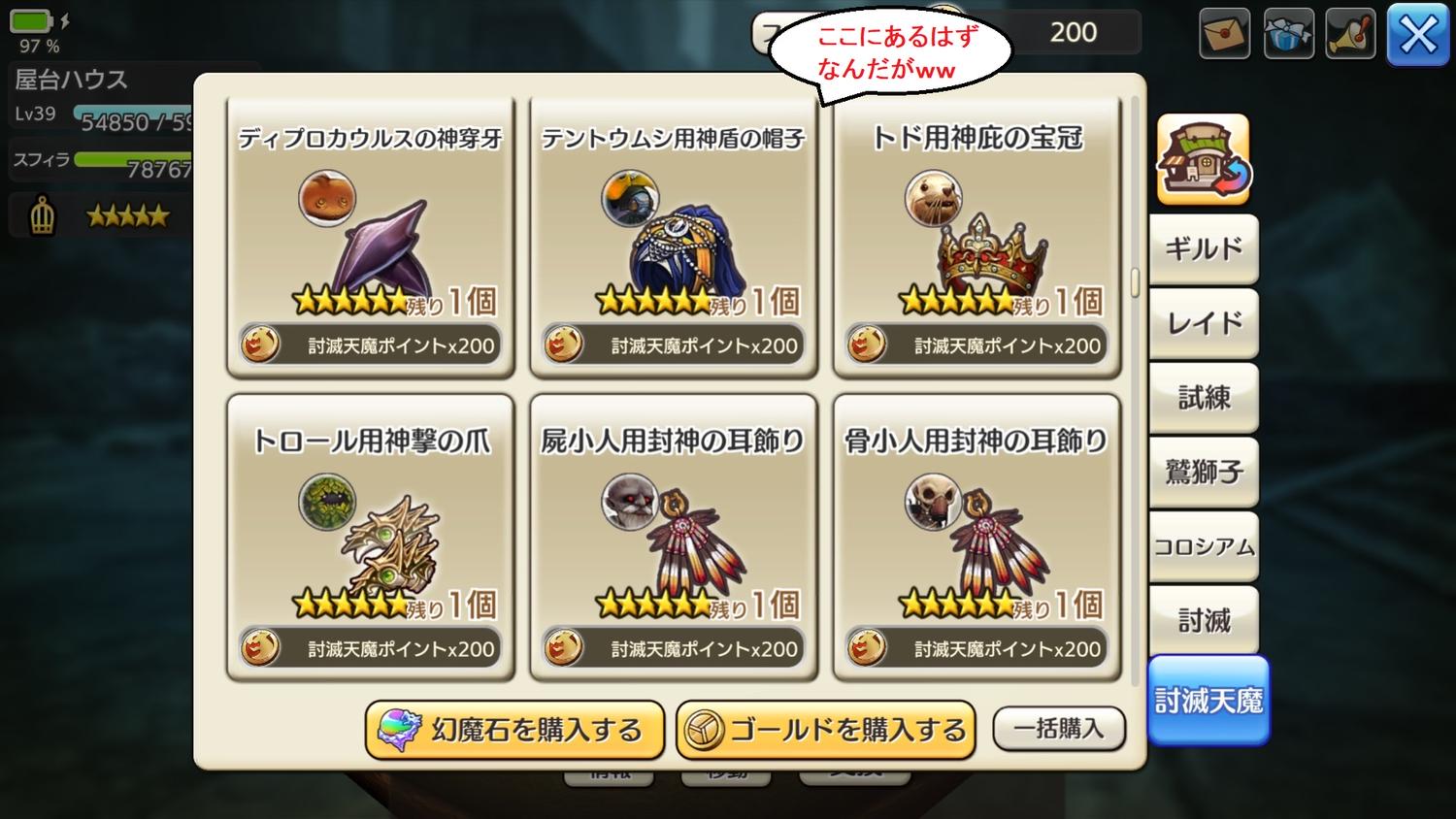1456x819 pixels.
Task: Switch to the コロシアム tab
Action: tap(1204, 546)
